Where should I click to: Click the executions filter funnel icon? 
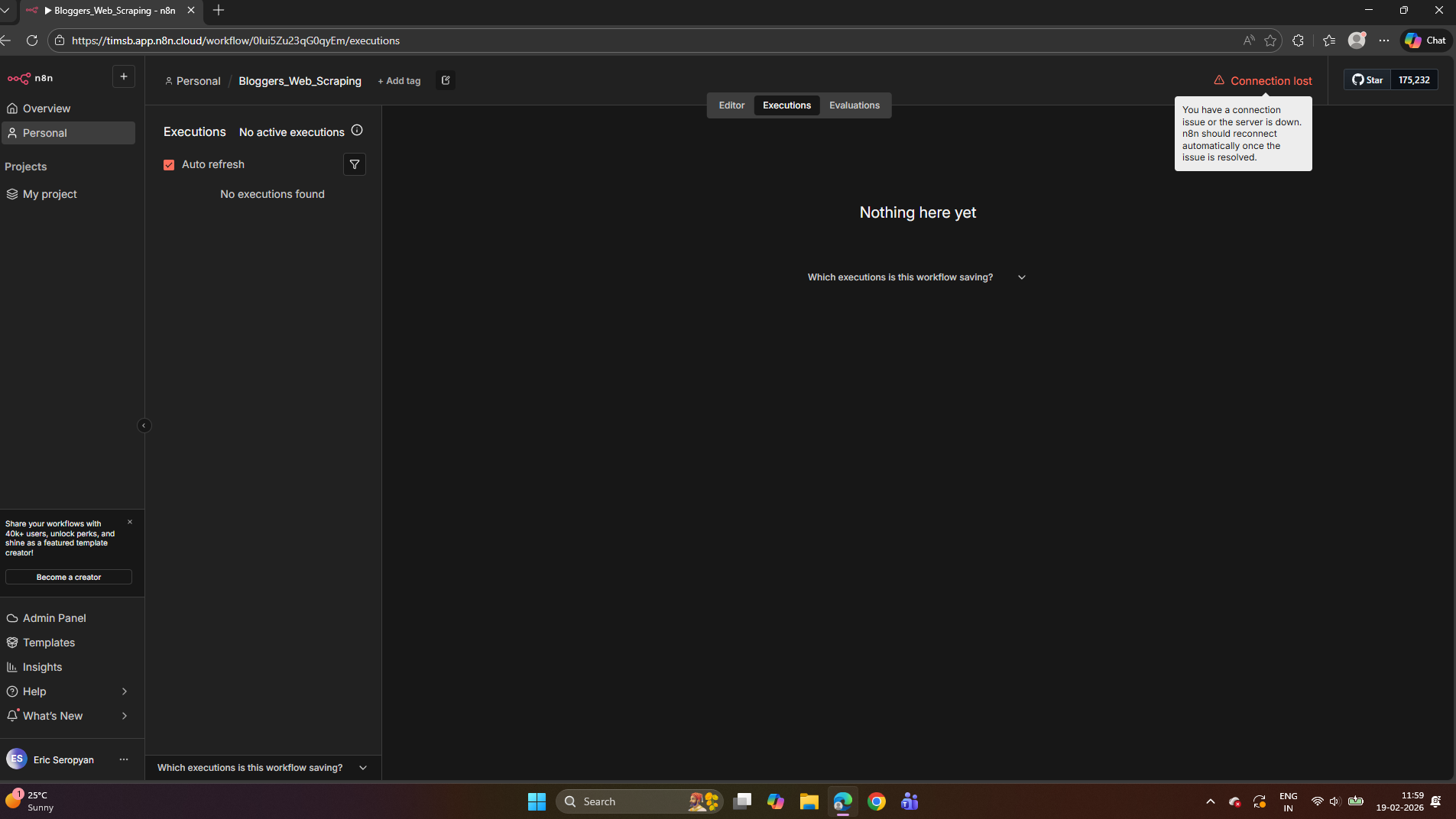pyautogui.click(x=355, y=164)
